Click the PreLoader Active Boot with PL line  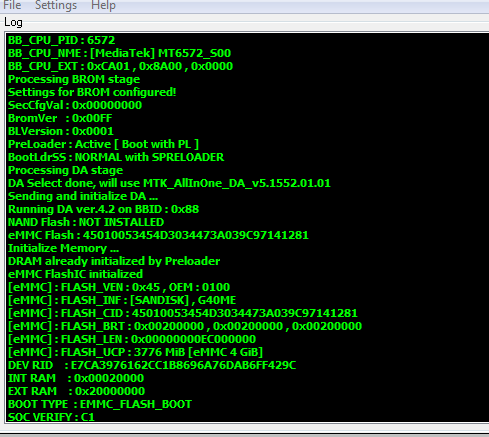click(103, 144)
